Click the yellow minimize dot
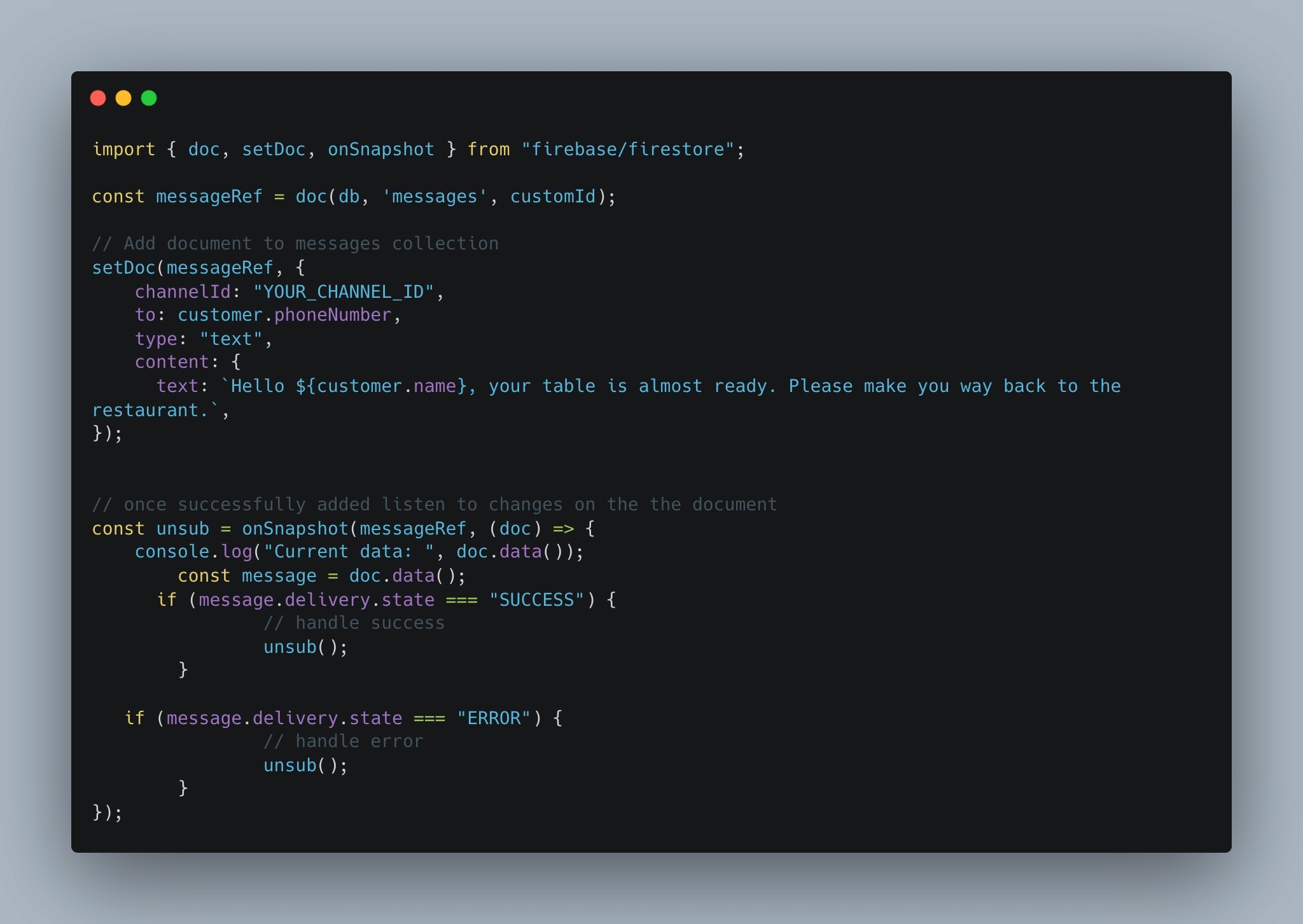Screen dimensions: 1303x924 tap(123, 98)
